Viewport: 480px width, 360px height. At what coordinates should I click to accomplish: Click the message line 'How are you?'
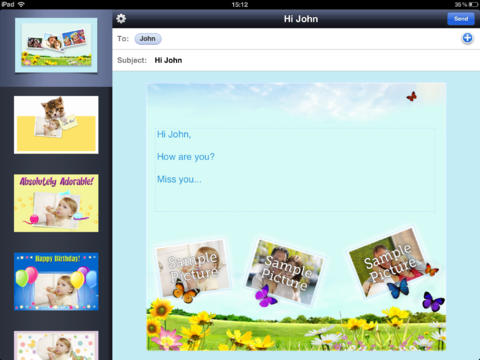click(x=186, y=157)
